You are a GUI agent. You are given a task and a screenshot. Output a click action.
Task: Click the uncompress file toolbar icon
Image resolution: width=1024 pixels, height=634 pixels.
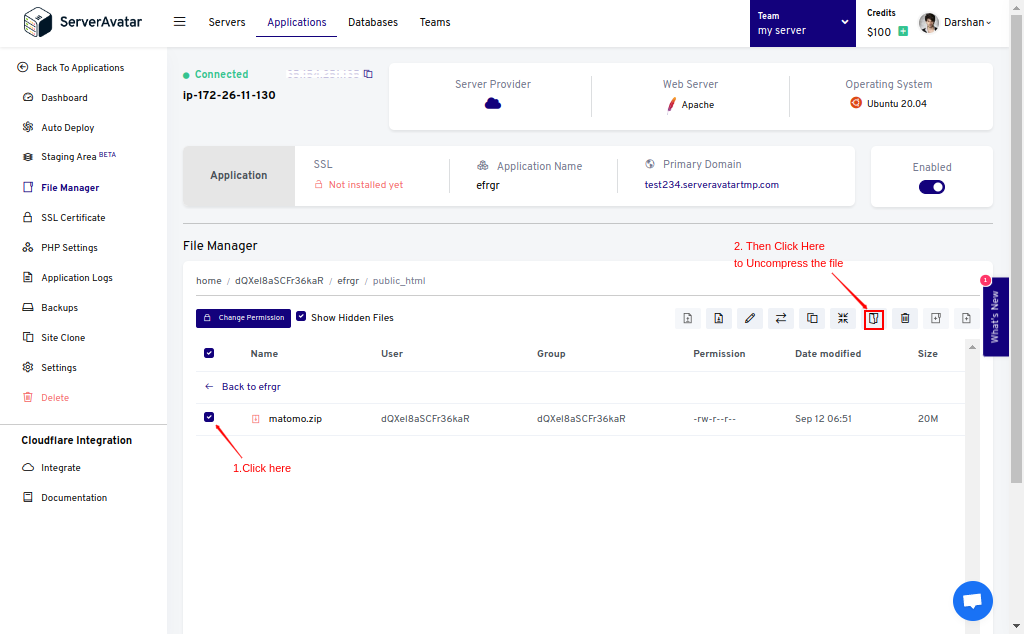pyautogui.click(x=874, y=319)
